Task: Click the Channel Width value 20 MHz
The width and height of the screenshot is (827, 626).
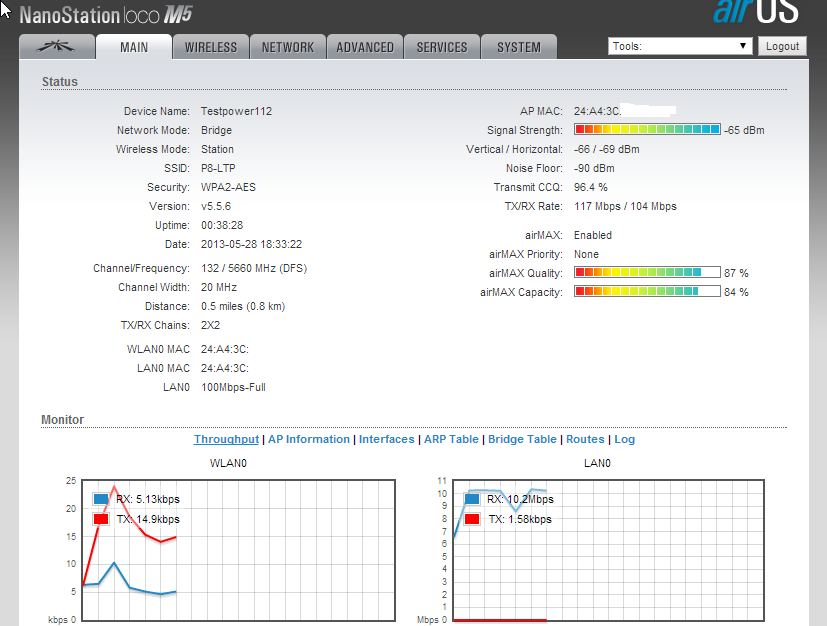Action: click(219, 287)
